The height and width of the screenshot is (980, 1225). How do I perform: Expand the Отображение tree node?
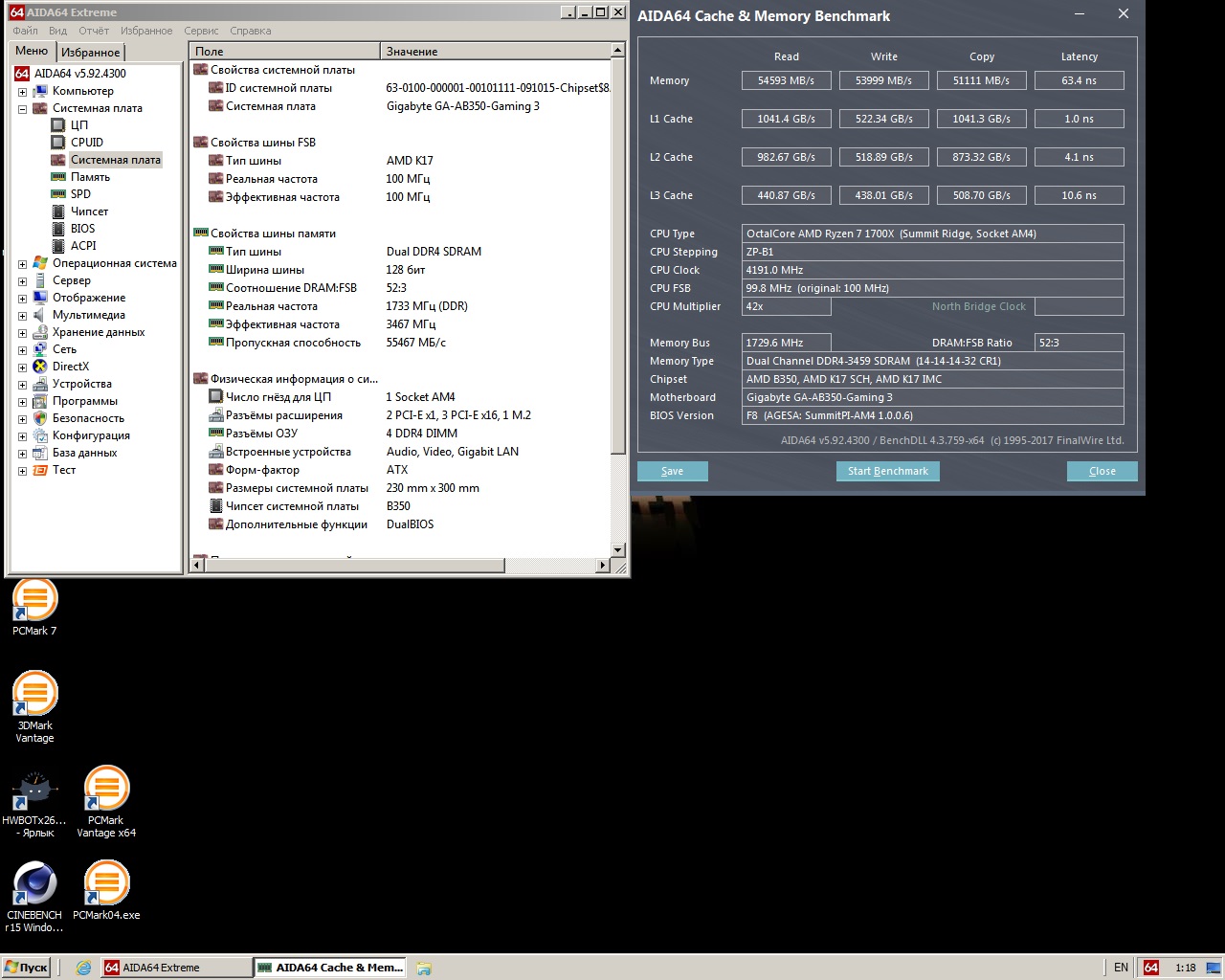tap(22, 299)
